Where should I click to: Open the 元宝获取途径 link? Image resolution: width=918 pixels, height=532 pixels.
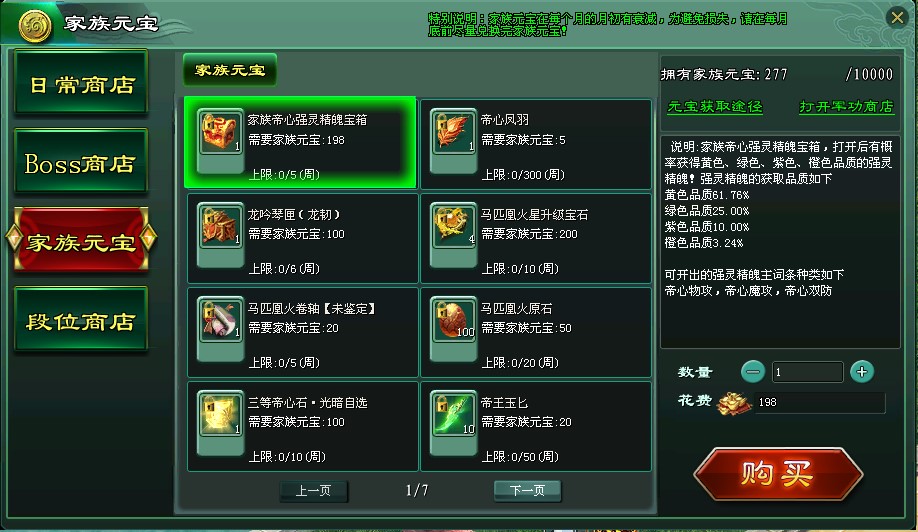pos(714,107)
